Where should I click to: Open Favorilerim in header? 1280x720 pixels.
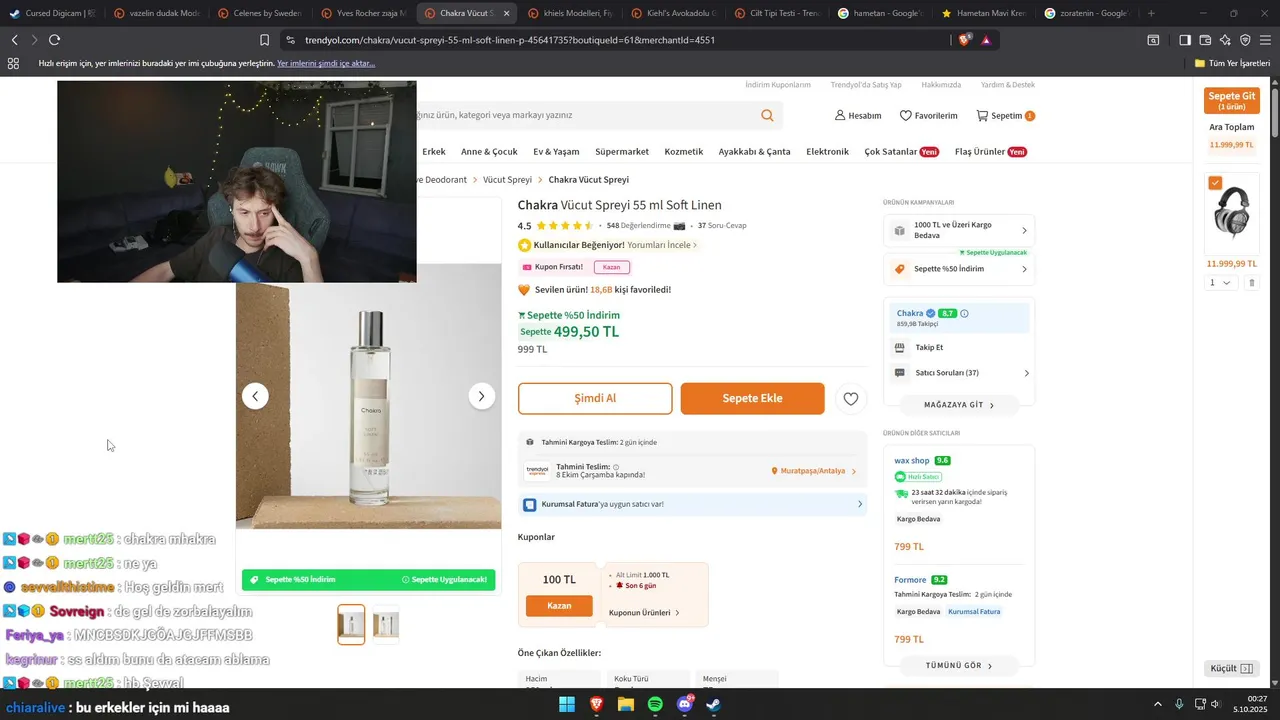pyautogui.click(x=929, y=116)
